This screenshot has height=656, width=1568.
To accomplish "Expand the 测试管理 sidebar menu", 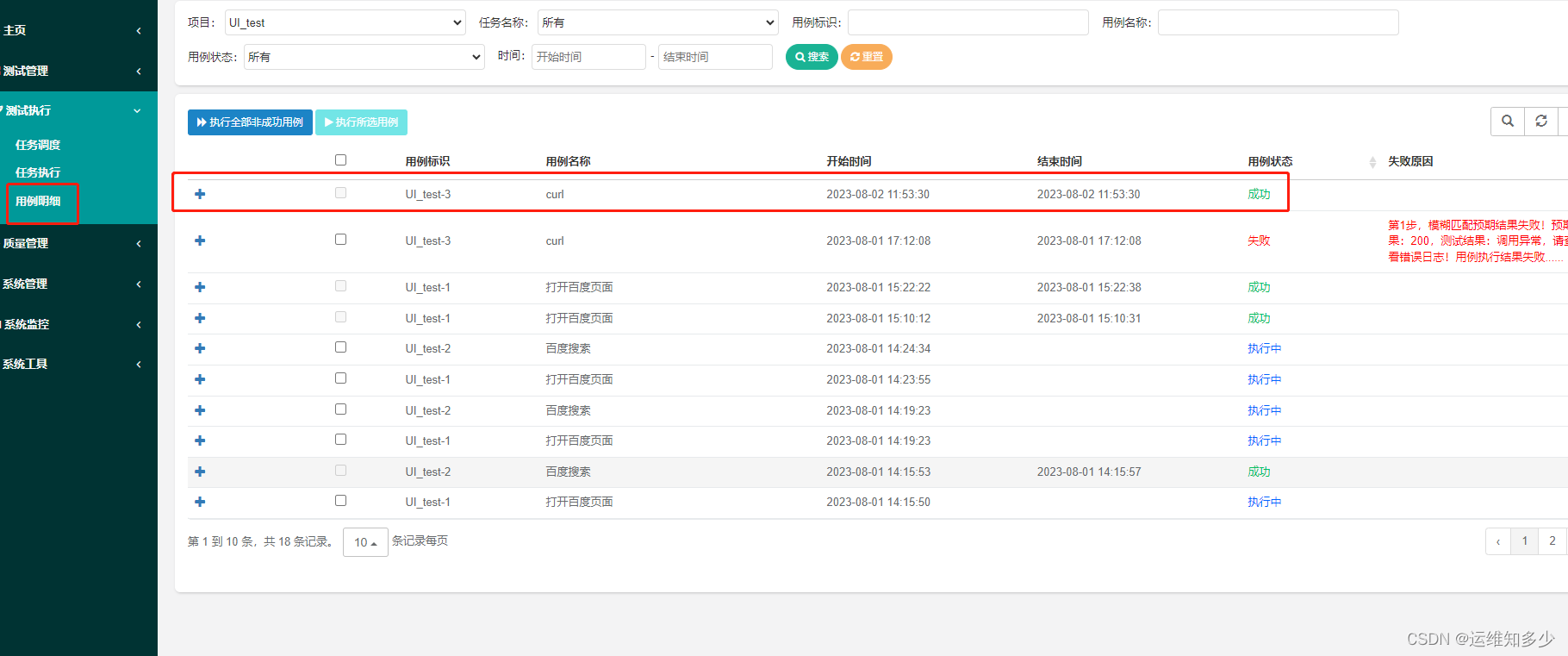I will pyautogui.click(x=78, y=71).
